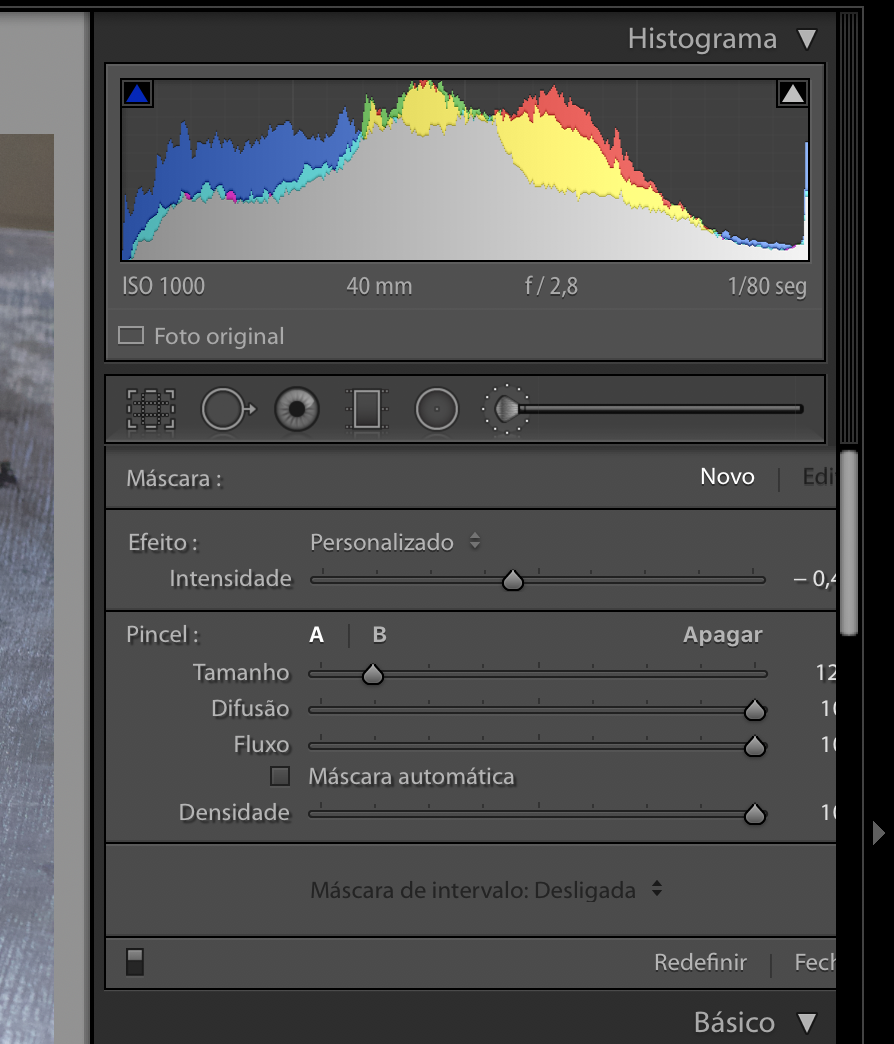Select the Crop Overlay tool

pos(150,409)
